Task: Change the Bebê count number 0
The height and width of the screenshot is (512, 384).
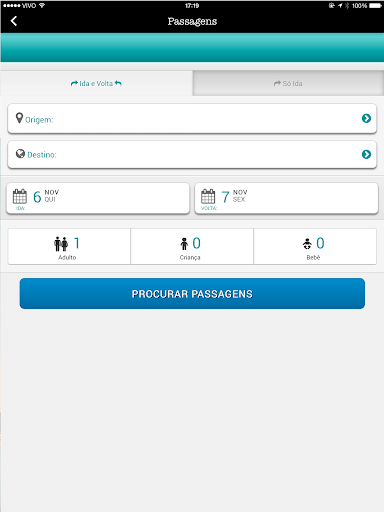Action: [320, 243]
